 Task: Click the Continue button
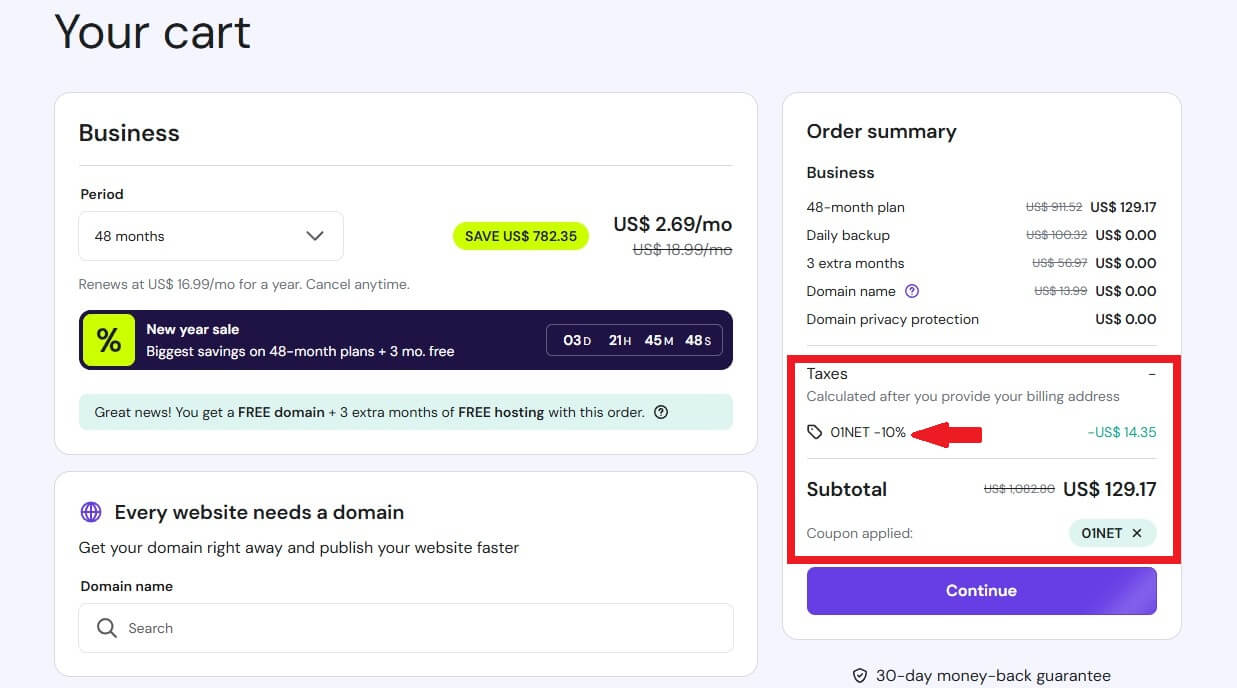[981, 590]
